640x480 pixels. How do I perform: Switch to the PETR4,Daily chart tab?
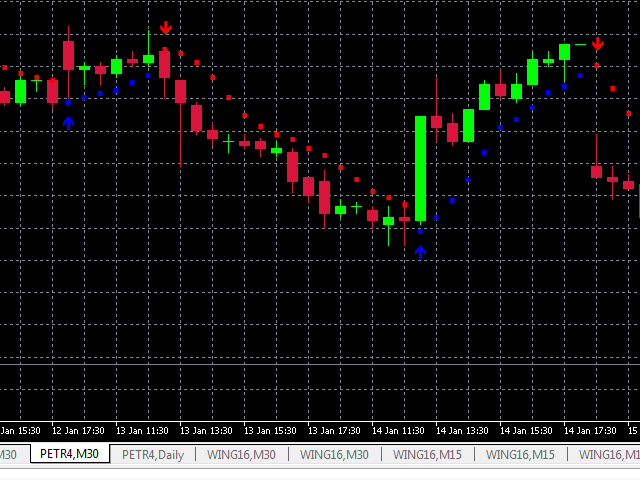coord(153,454)
